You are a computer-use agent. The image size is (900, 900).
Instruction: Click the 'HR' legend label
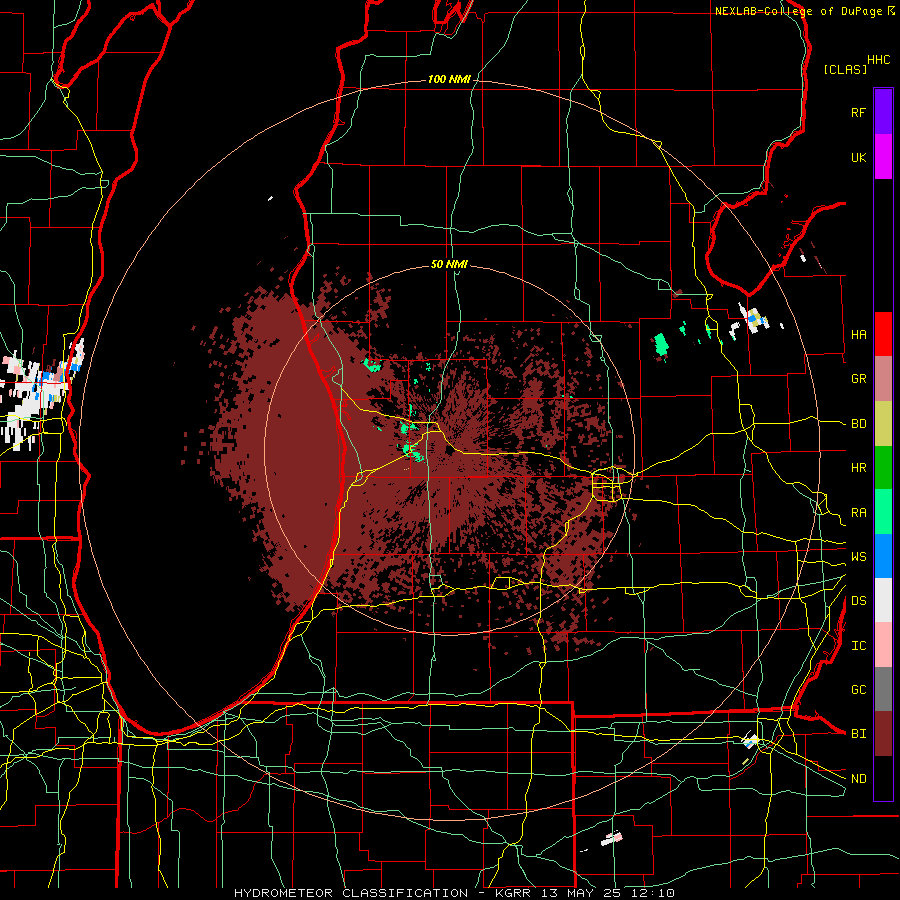click(858, 468)
